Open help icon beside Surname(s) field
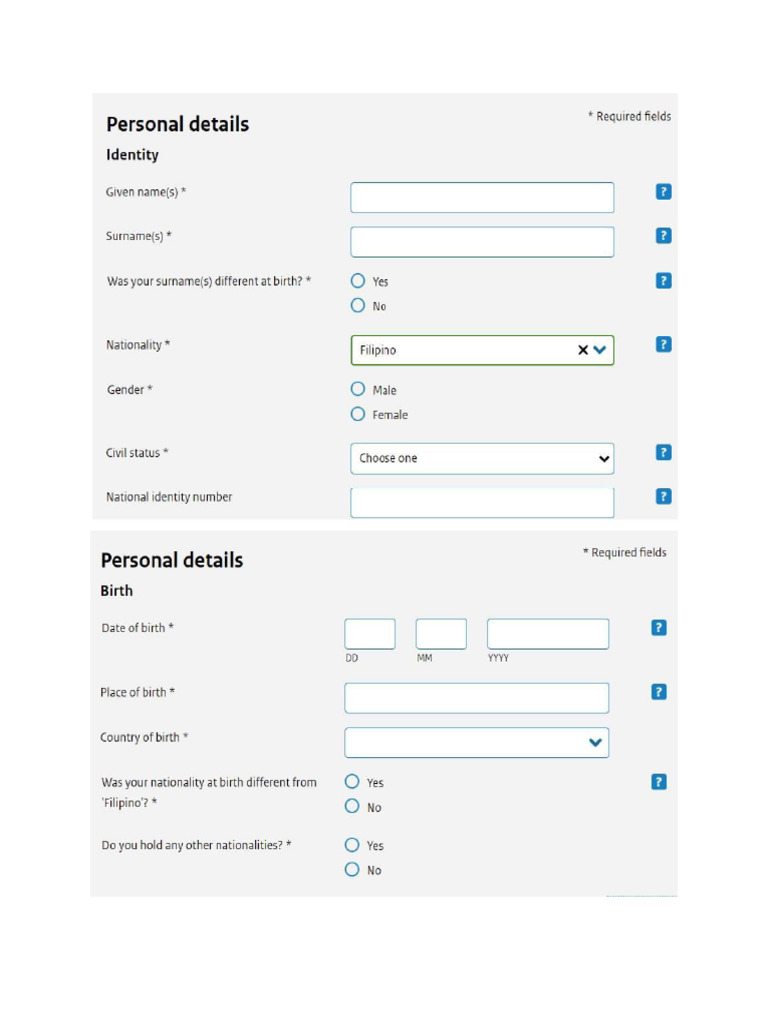 tap(663, 236)
